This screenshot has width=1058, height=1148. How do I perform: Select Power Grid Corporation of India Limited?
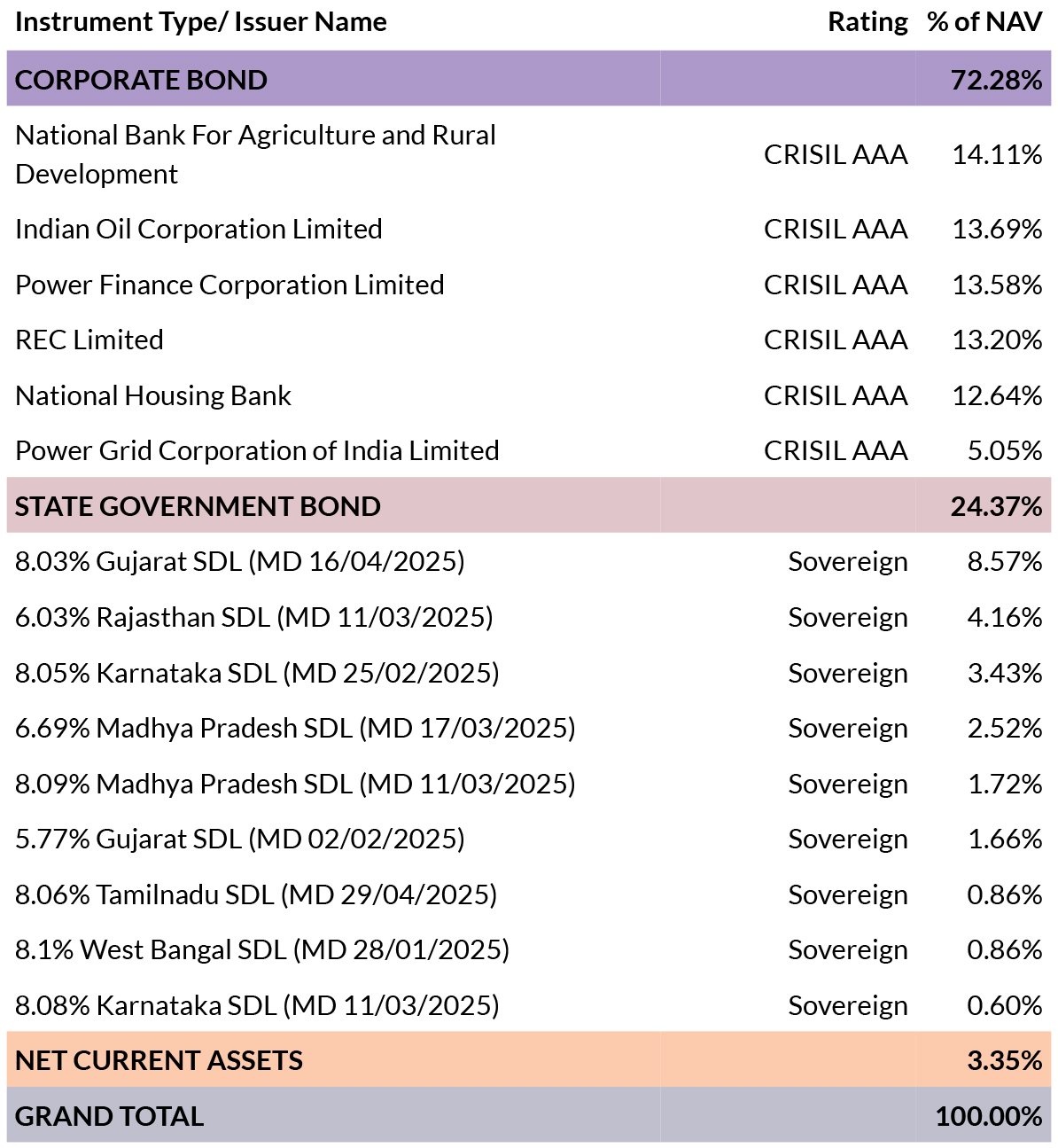257,450
